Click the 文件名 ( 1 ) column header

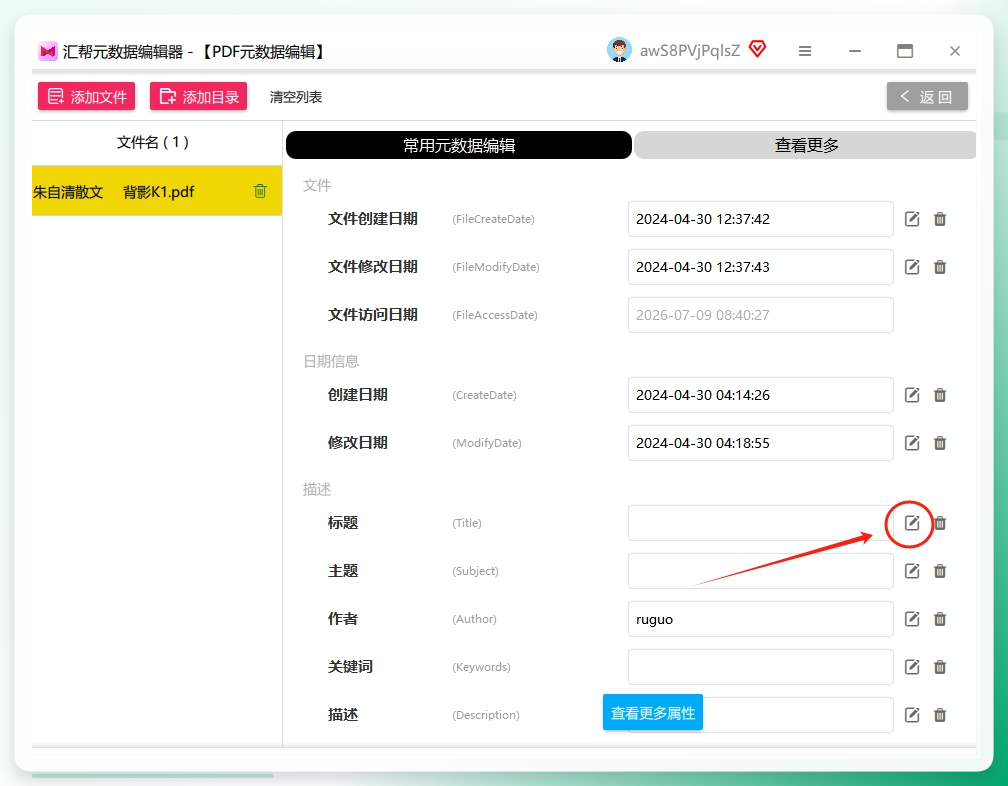pos(153,142)
